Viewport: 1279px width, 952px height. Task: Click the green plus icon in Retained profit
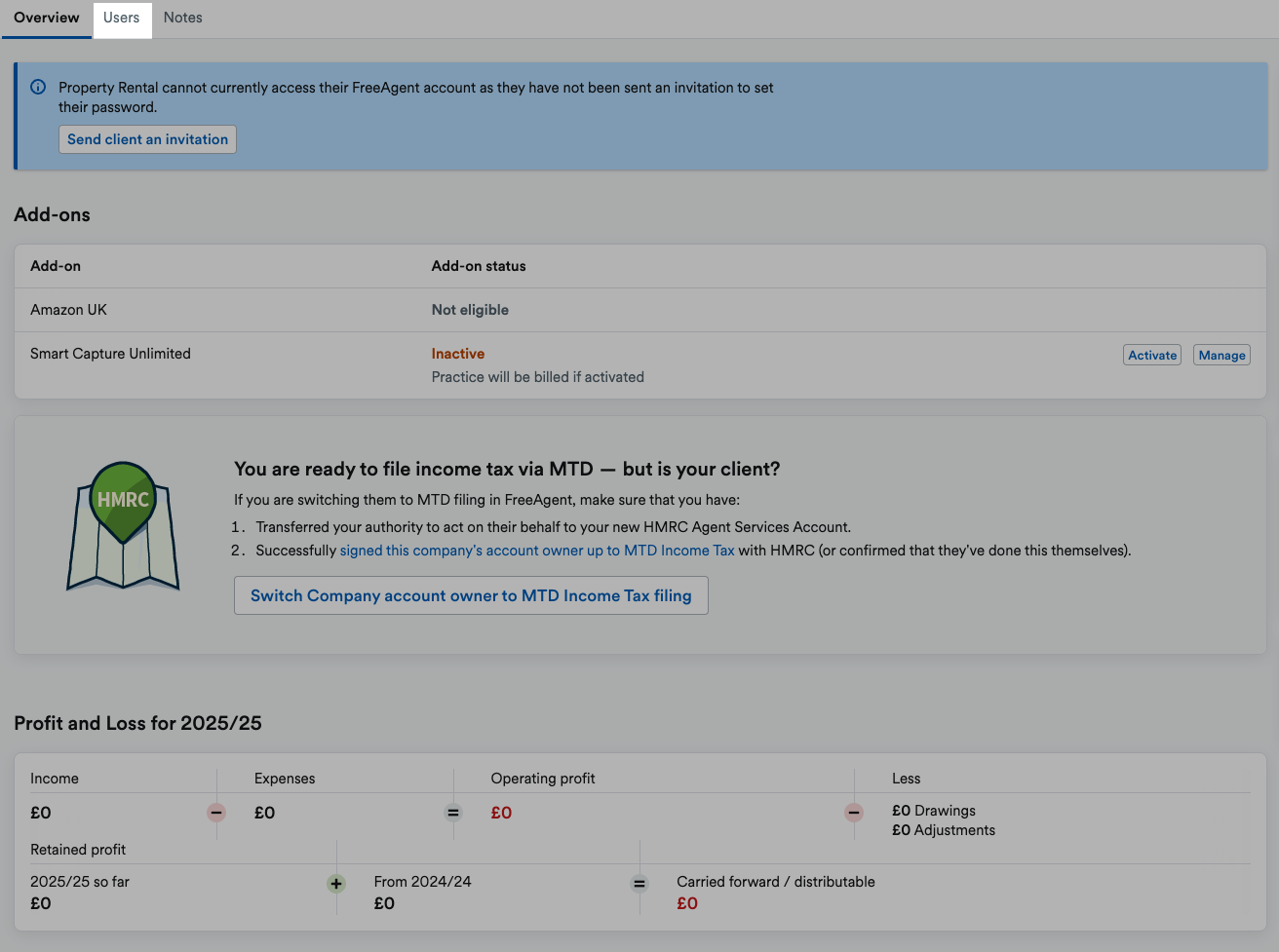[336, 884]
